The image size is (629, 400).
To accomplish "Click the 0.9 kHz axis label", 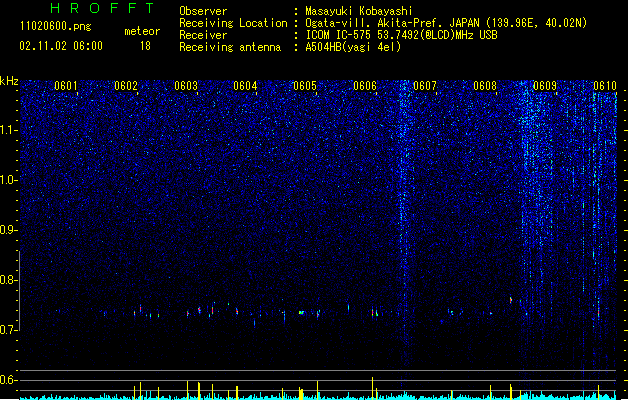I will (9, 230).
